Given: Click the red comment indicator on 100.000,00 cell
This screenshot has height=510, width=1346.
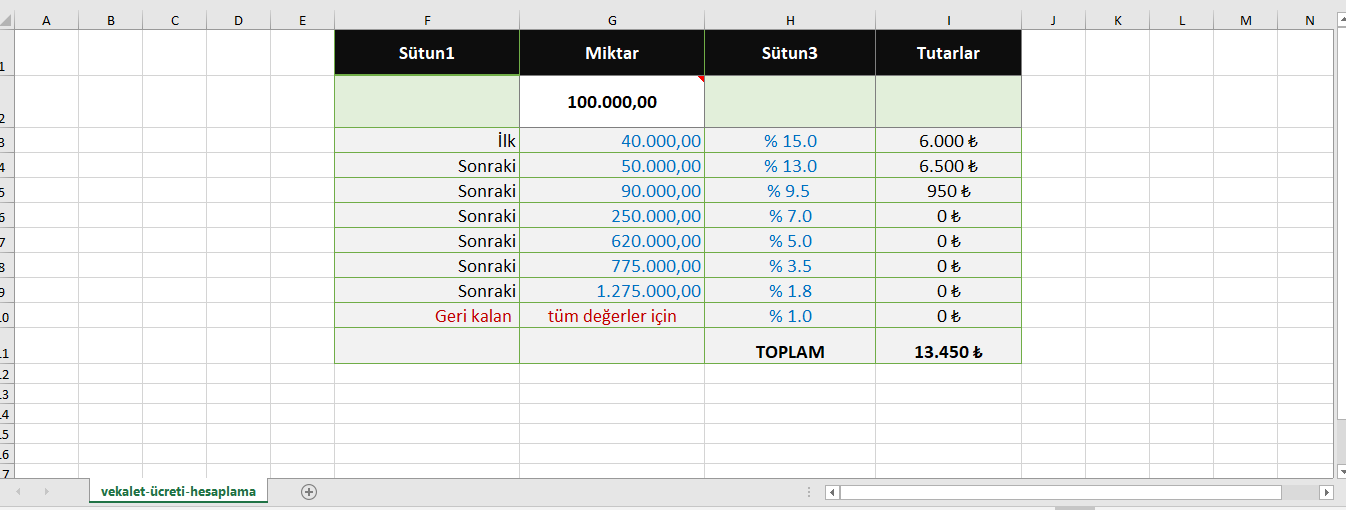Looking at the screenshot, I should click(x=700, y=78).
